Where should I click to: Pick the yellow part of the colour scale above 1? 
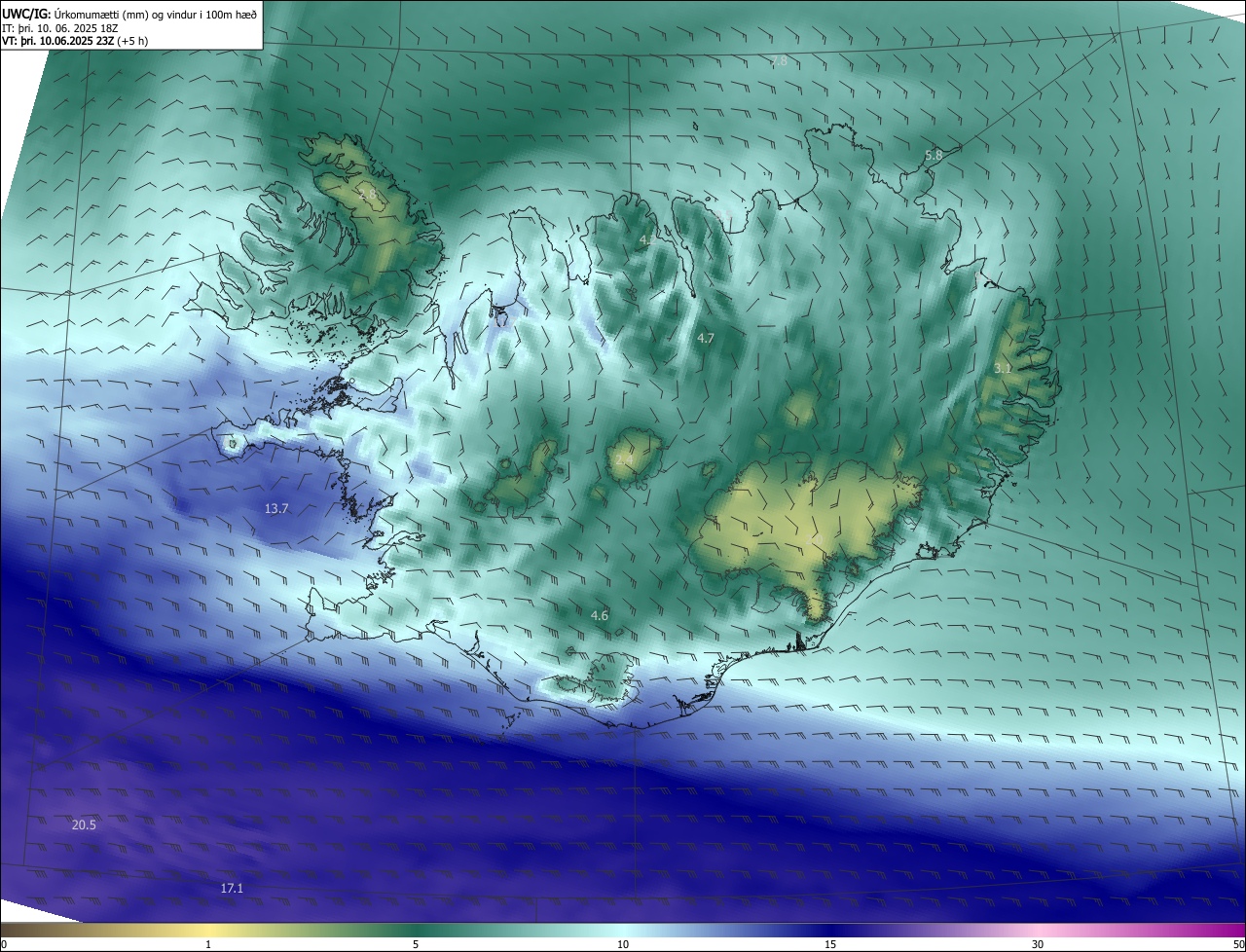[208, 930]
